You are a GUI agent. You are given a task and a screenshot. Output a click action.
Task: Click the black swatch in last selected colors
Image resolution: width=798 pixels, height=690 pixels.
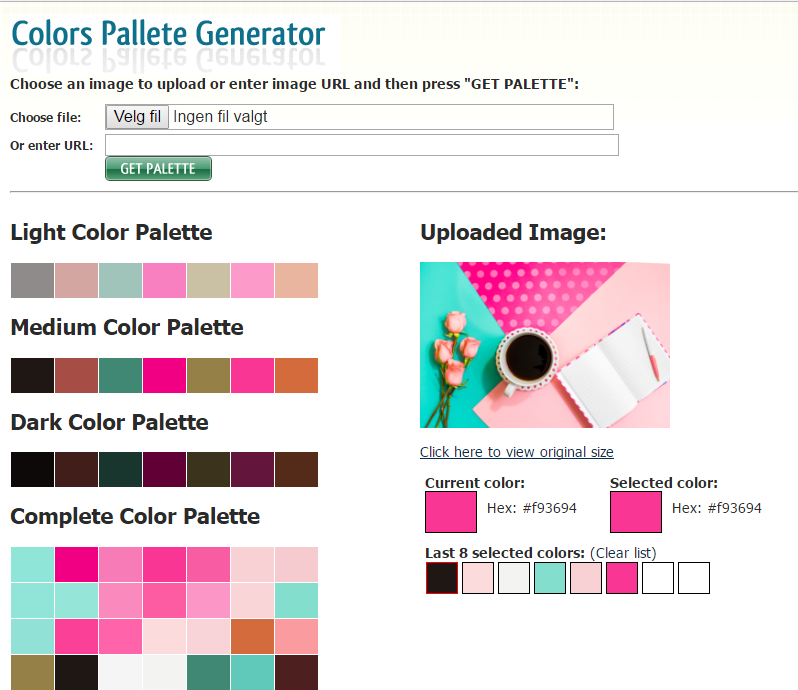coord(442,578)
